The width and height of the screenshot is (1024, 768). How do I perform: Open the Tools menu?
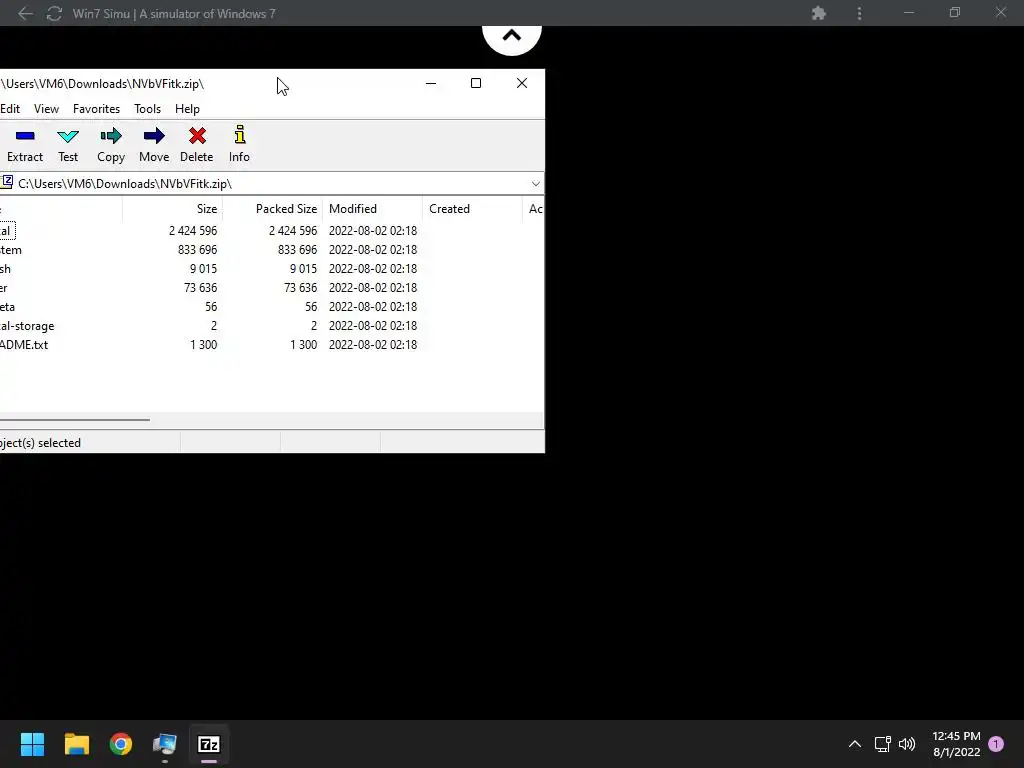click(x=148, y=109)
